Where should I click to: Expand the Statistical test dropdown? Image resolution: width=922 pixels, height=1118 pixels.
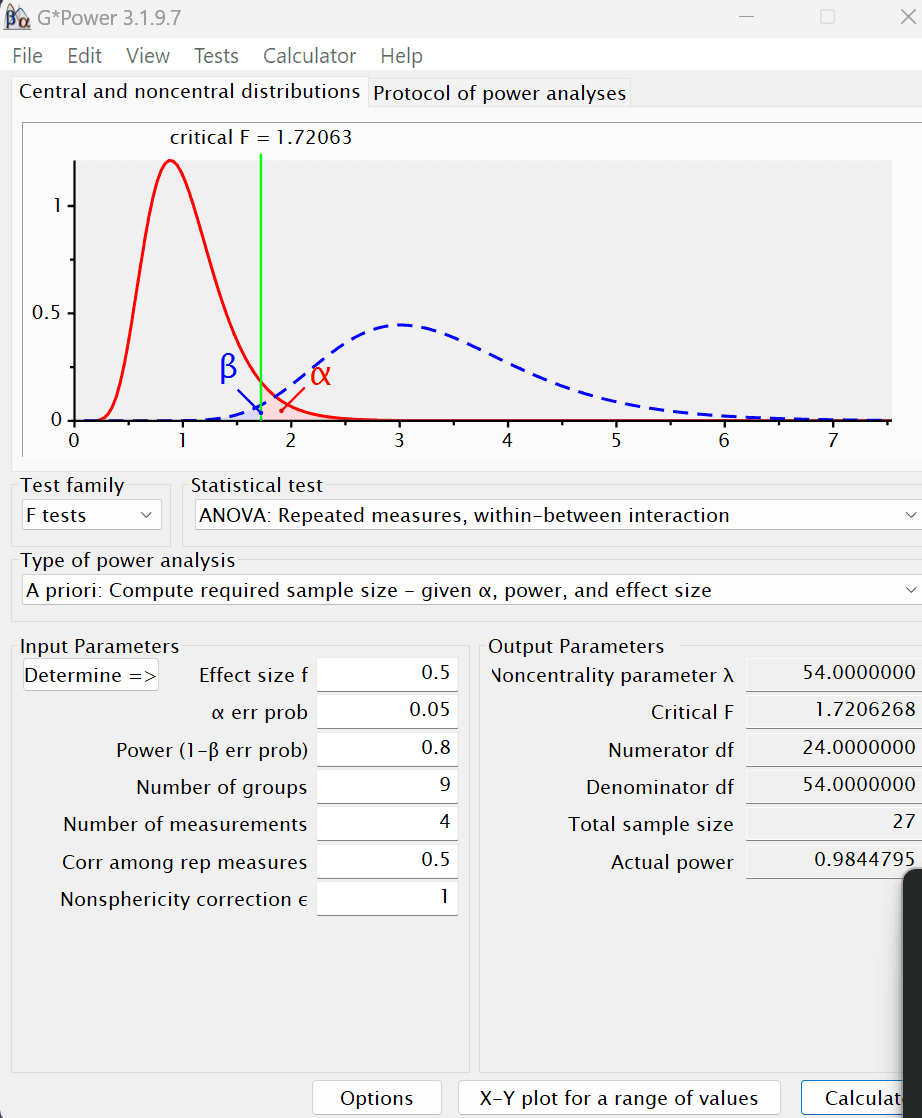(x=558, y=515)
